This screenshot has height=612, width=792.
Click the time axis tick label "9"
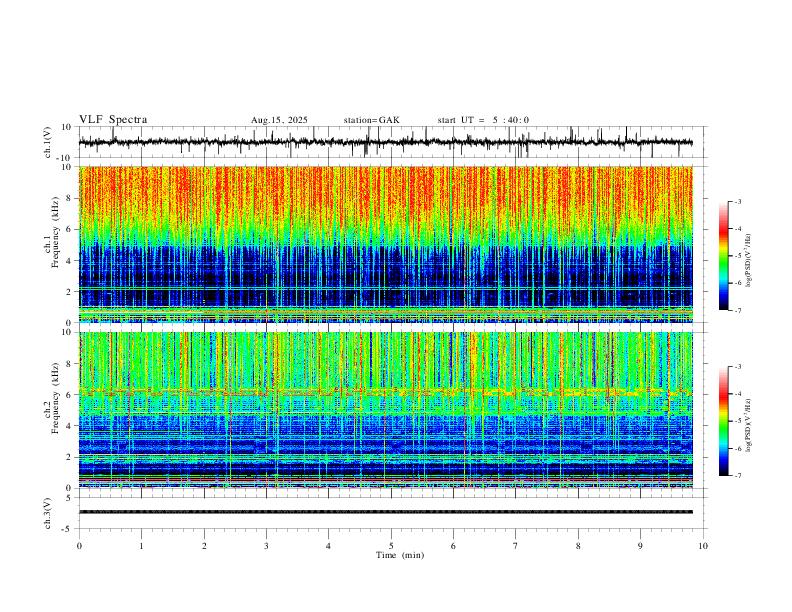(640, 546)
